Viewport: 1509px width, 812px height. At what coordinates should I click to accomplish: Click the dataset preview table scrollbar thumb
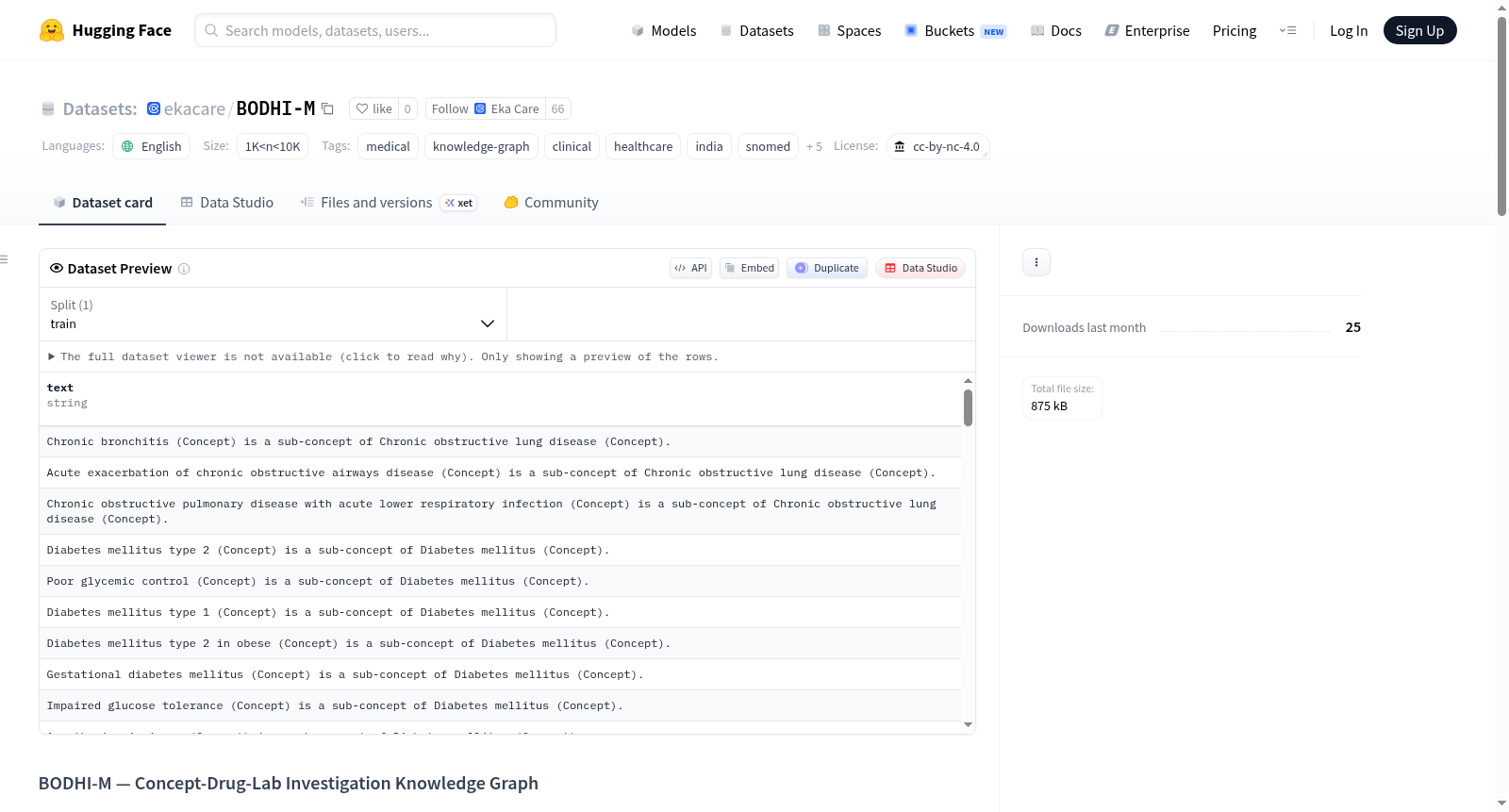[x=968, y=407]
